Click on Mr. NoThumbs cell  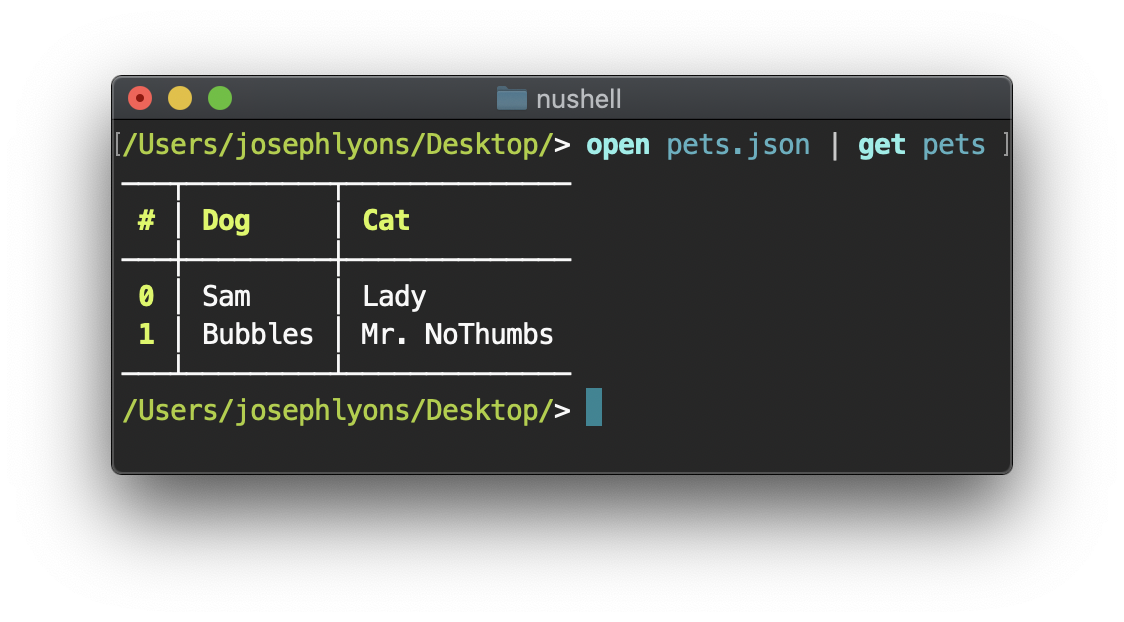455,334
